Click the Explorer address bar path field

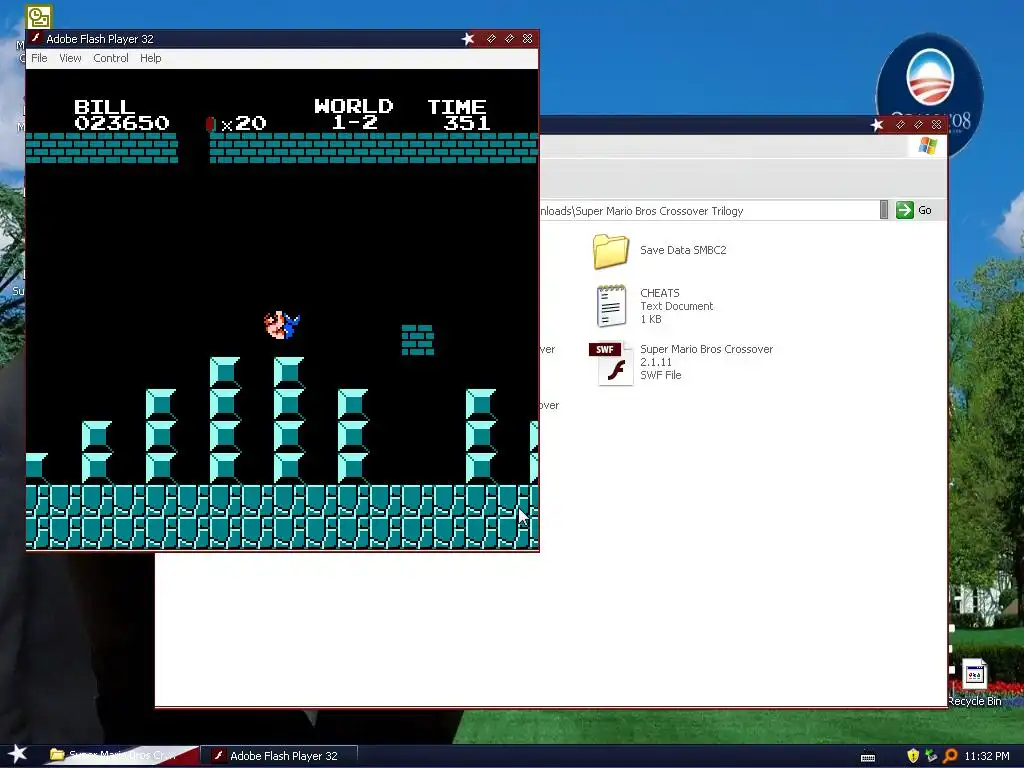point(709,211)
